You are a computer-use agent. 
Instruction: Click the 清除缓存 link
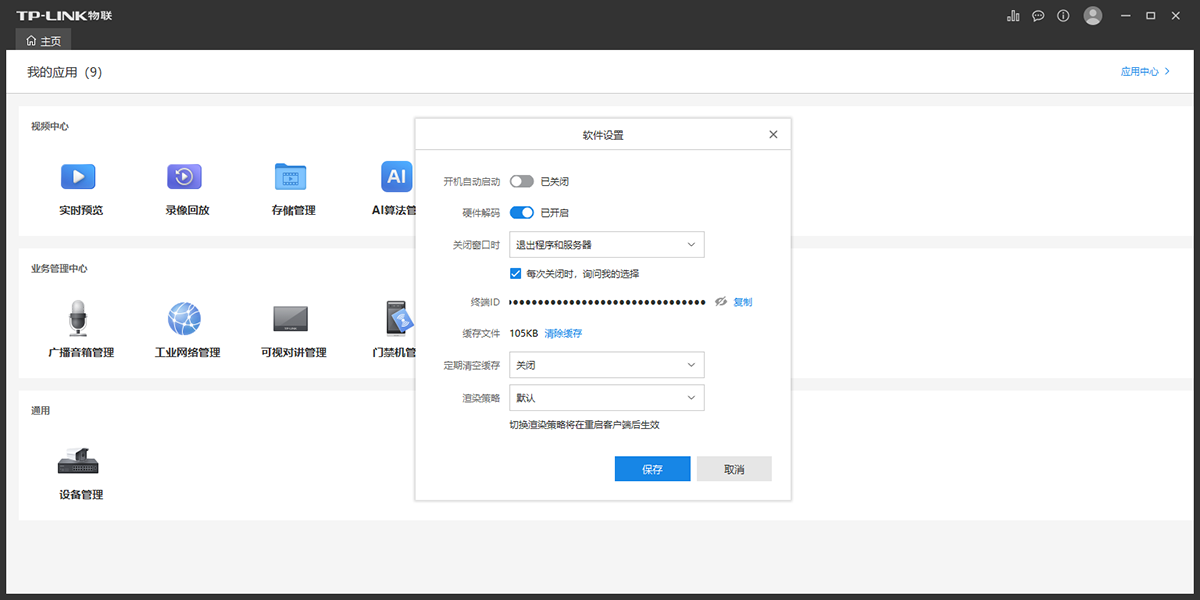coord(563,333)
